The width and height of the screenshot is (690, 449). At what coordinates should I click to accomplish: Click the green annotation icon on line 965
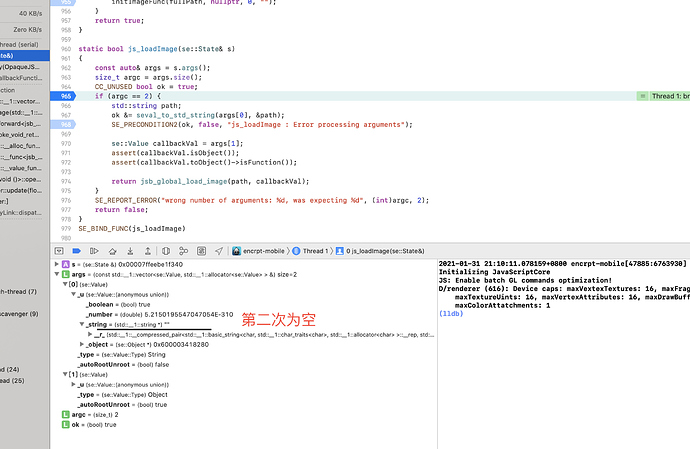tap(642, 96)
